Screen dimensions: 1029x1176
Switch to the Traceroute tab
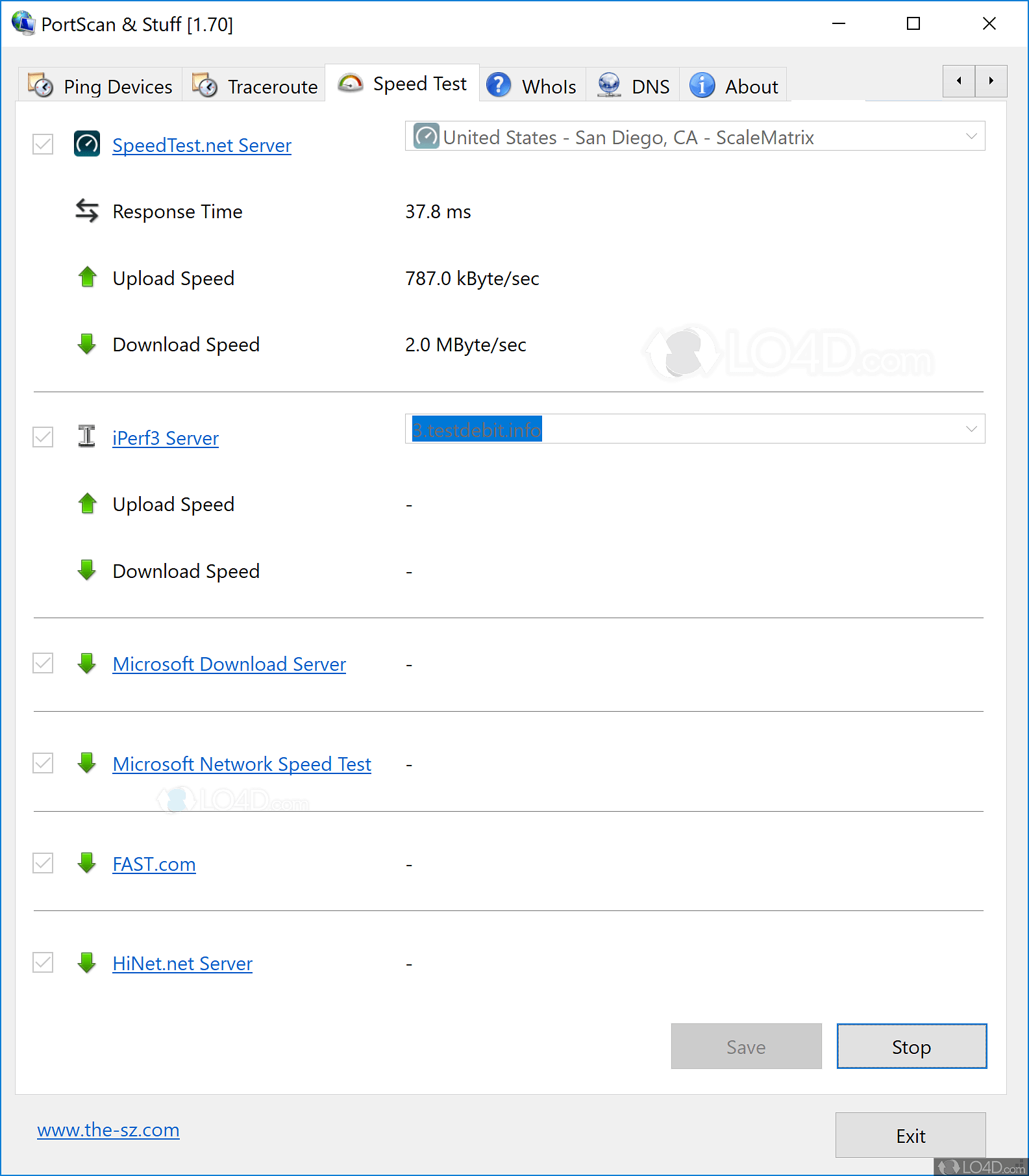click(254, 85)
